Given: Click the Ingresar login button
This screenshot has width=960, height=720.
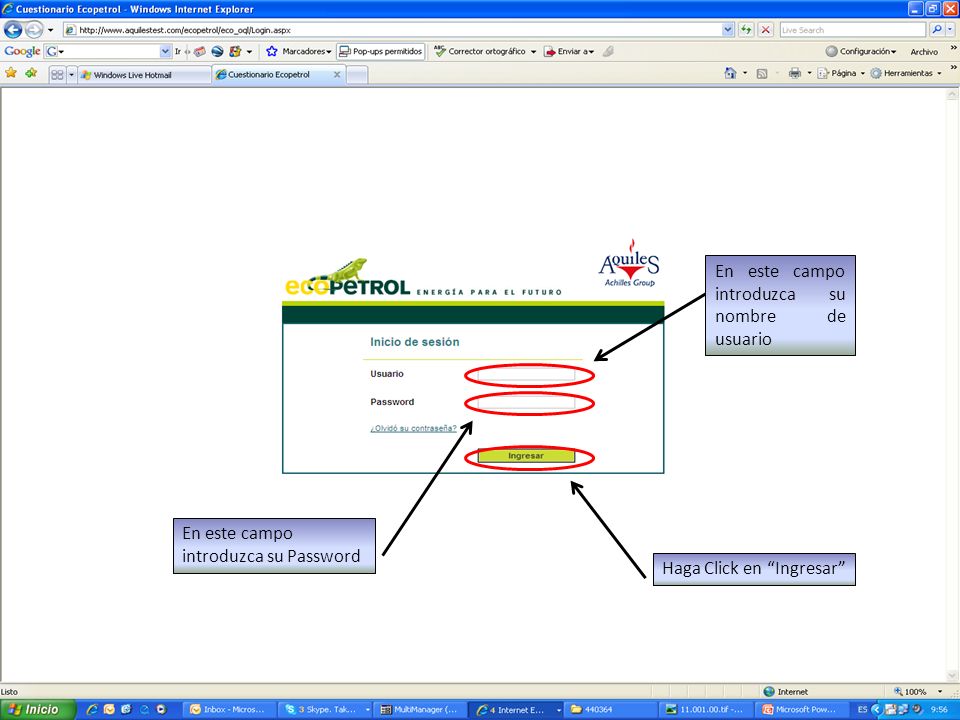Looking at the screenshot, I should click(x=526, y=456).
